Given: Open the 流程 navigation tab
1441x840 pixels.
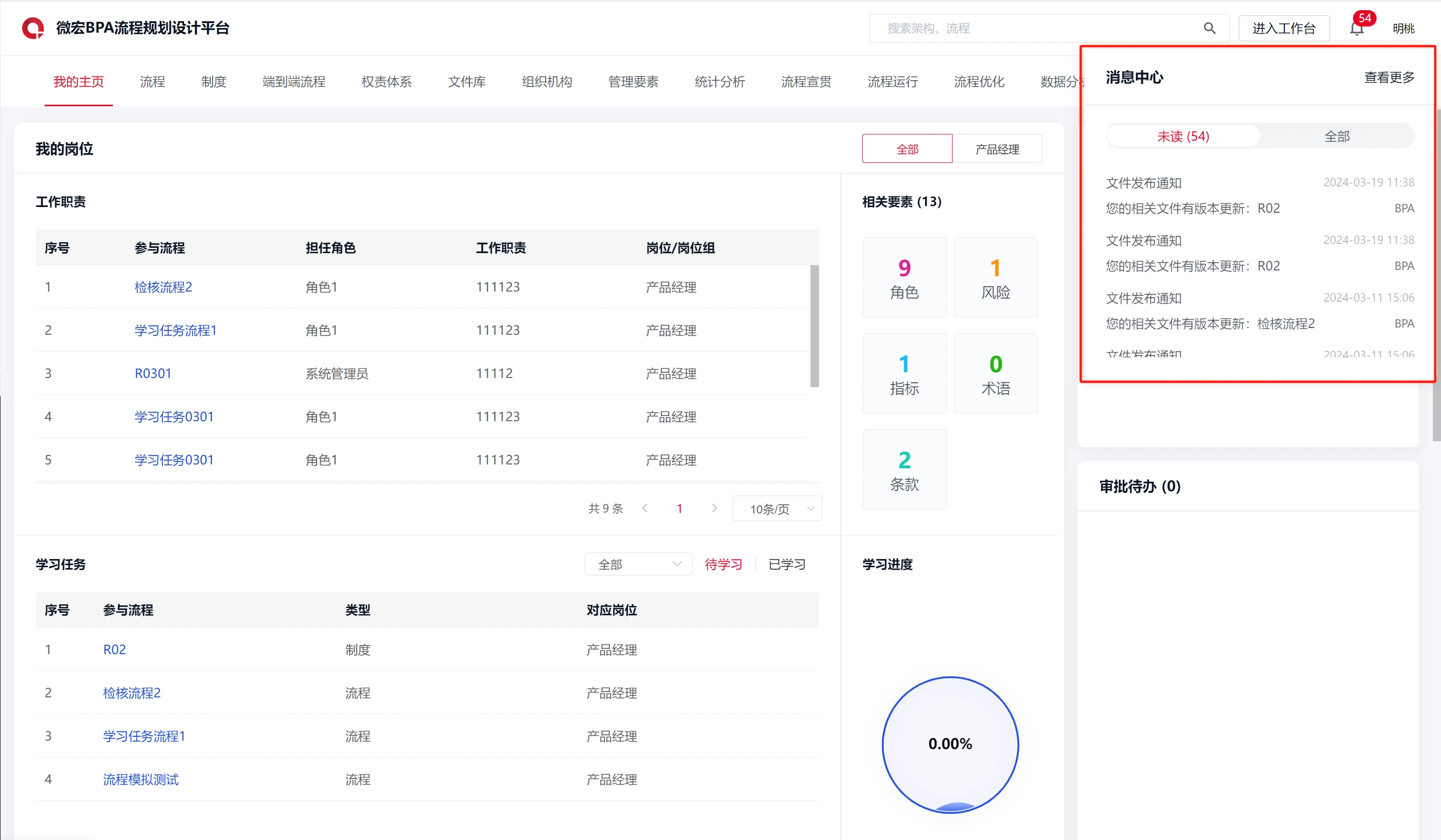Looking at the screenshot, I should tap(152, 82).
